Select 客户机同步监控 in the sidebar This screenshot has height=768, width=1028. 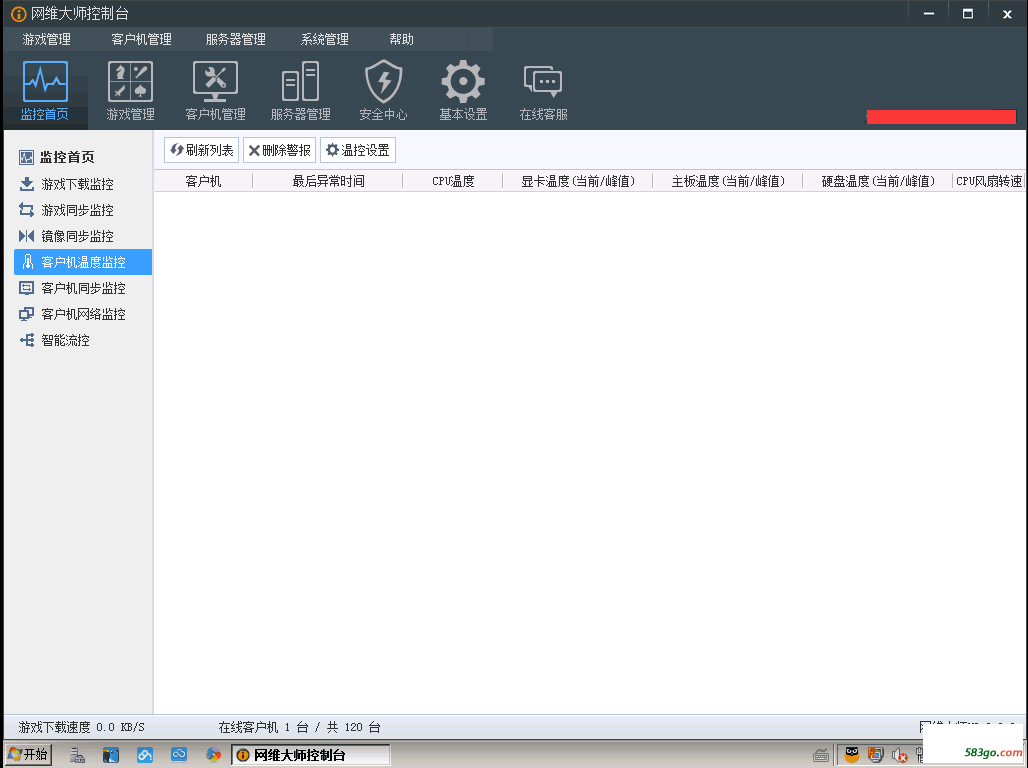73,289
